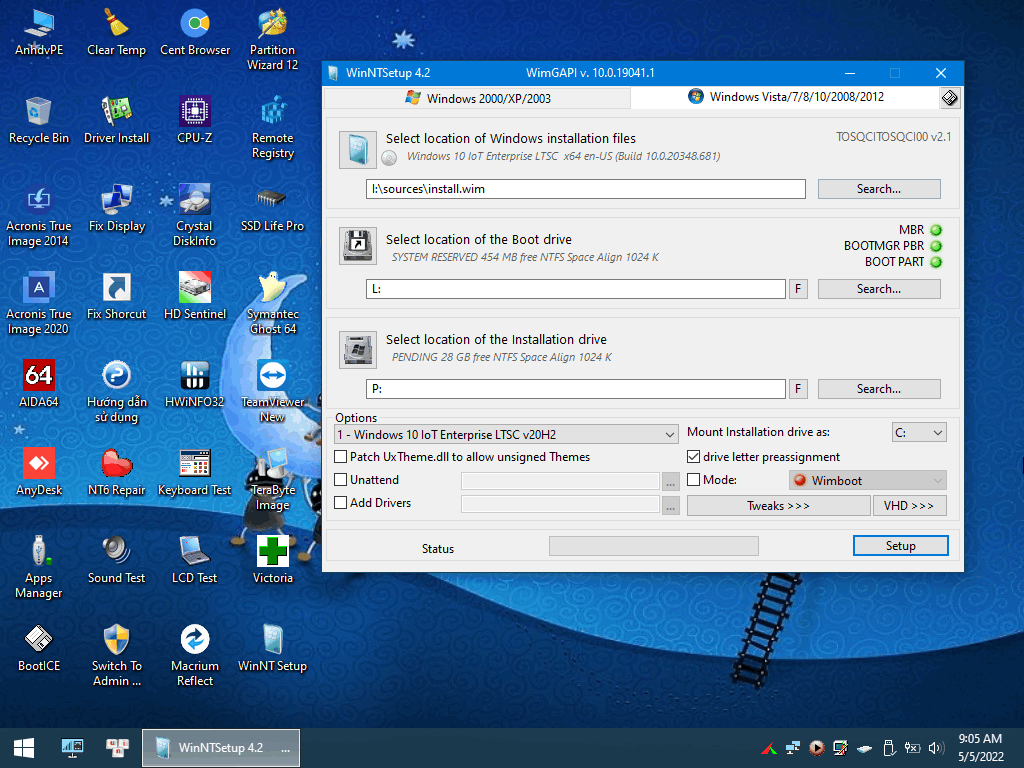Click the install.wim path field

point(586,189)
